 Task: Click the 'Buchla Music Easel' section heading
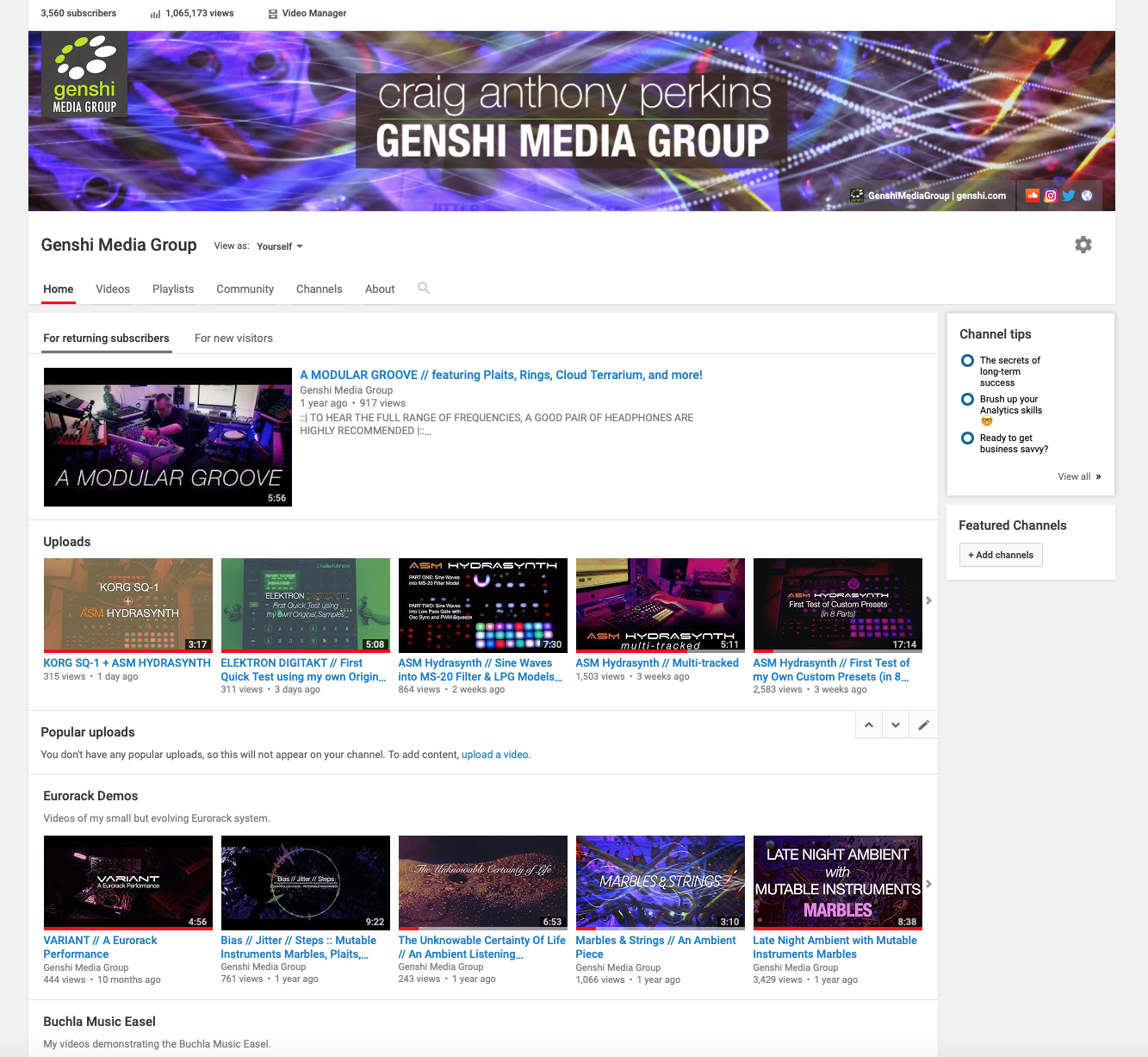100,1022
